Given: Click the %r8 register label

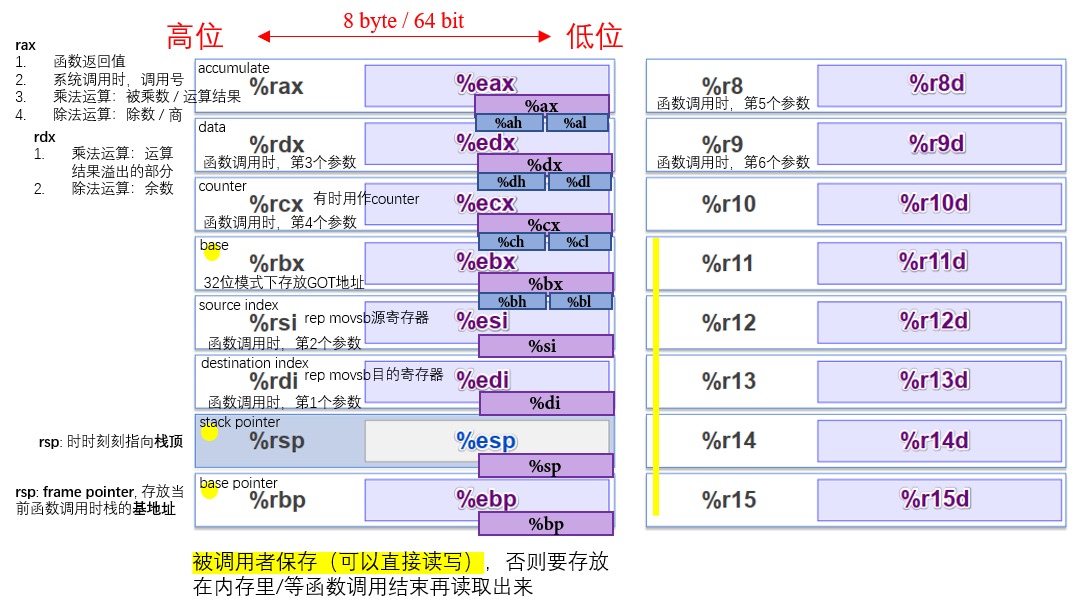Looking at the screenshot, I should [722, 86].
